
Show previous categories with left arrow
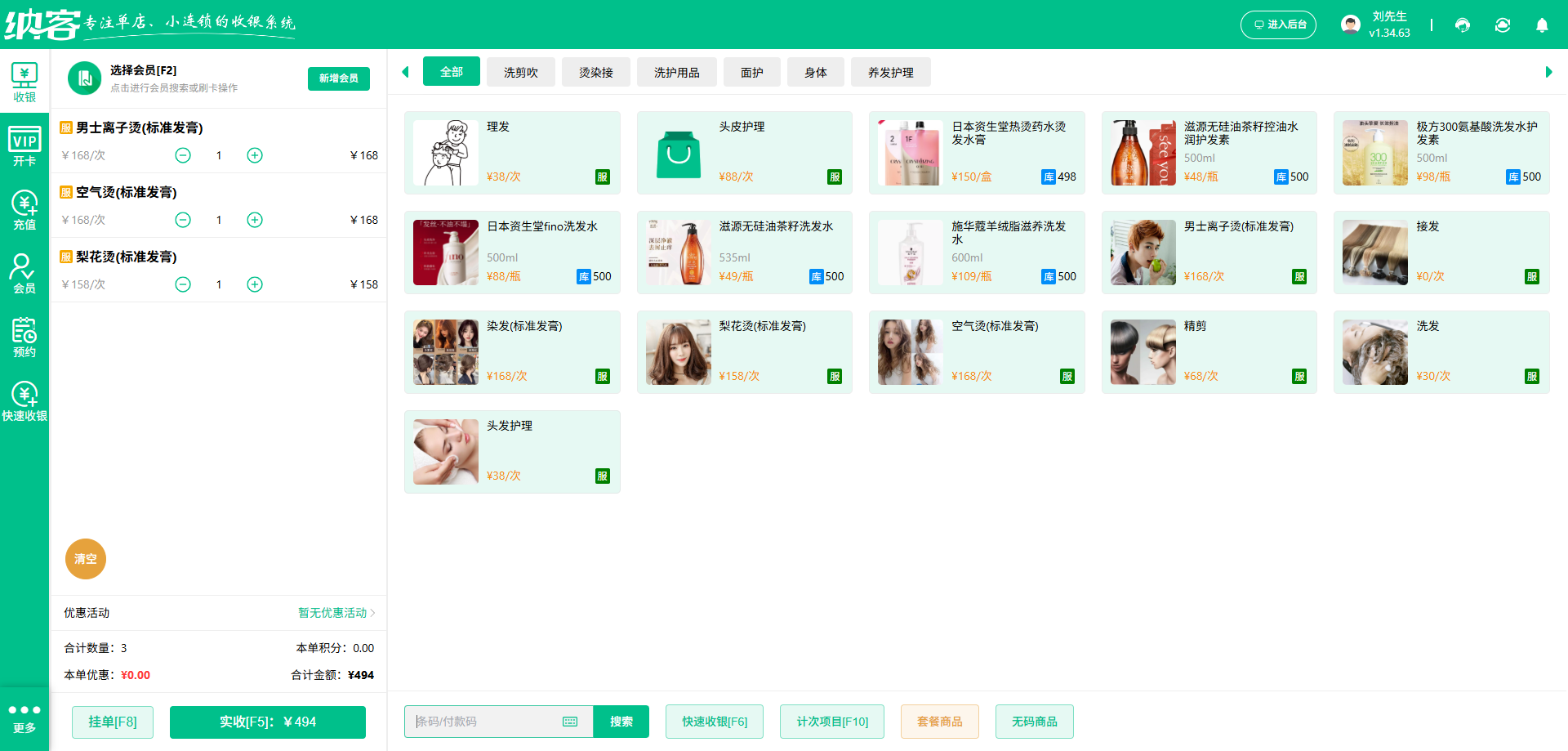click(x=405, y=72)
